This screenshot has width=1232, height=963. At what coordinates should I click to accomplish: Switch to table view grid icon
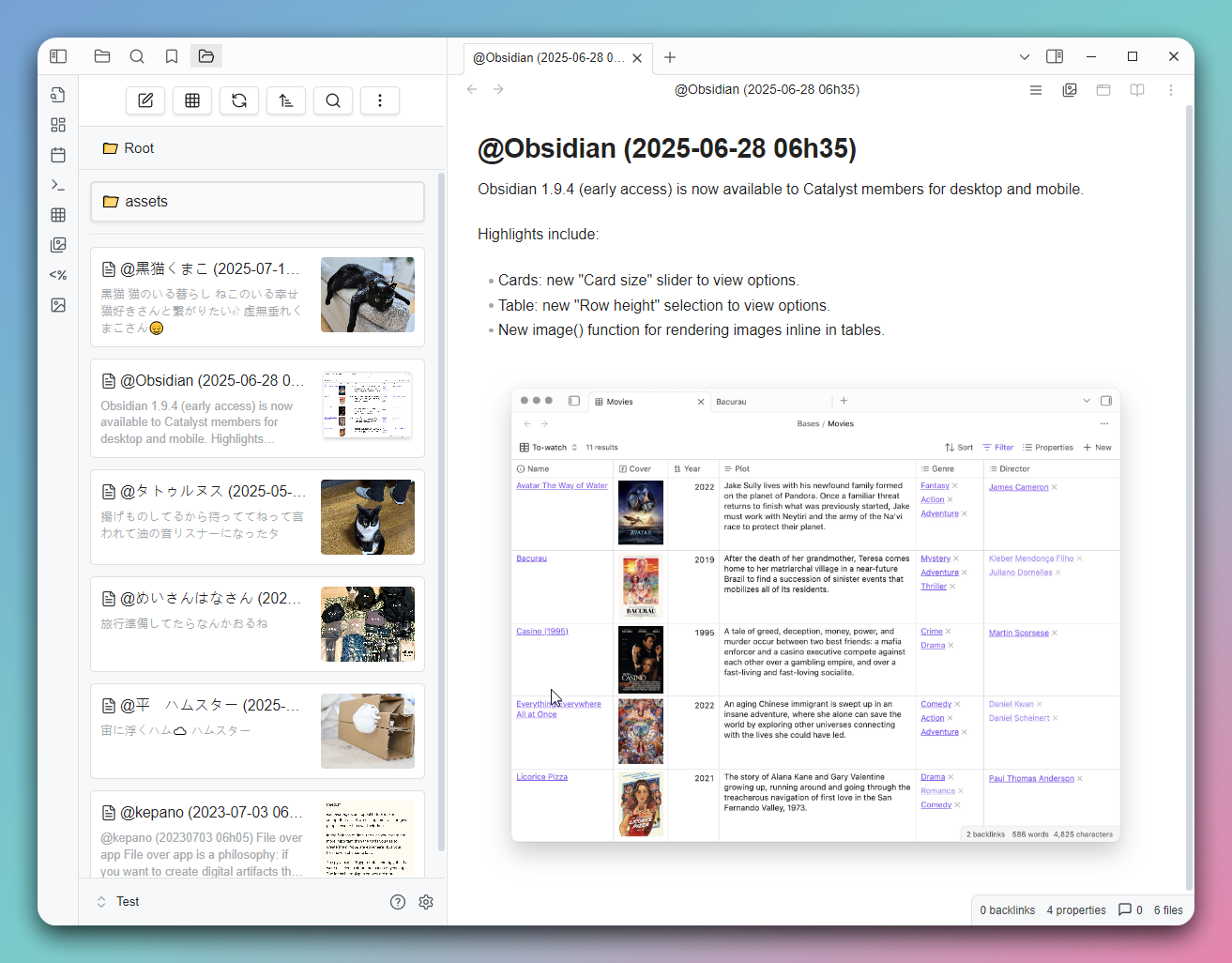[192, 100]
